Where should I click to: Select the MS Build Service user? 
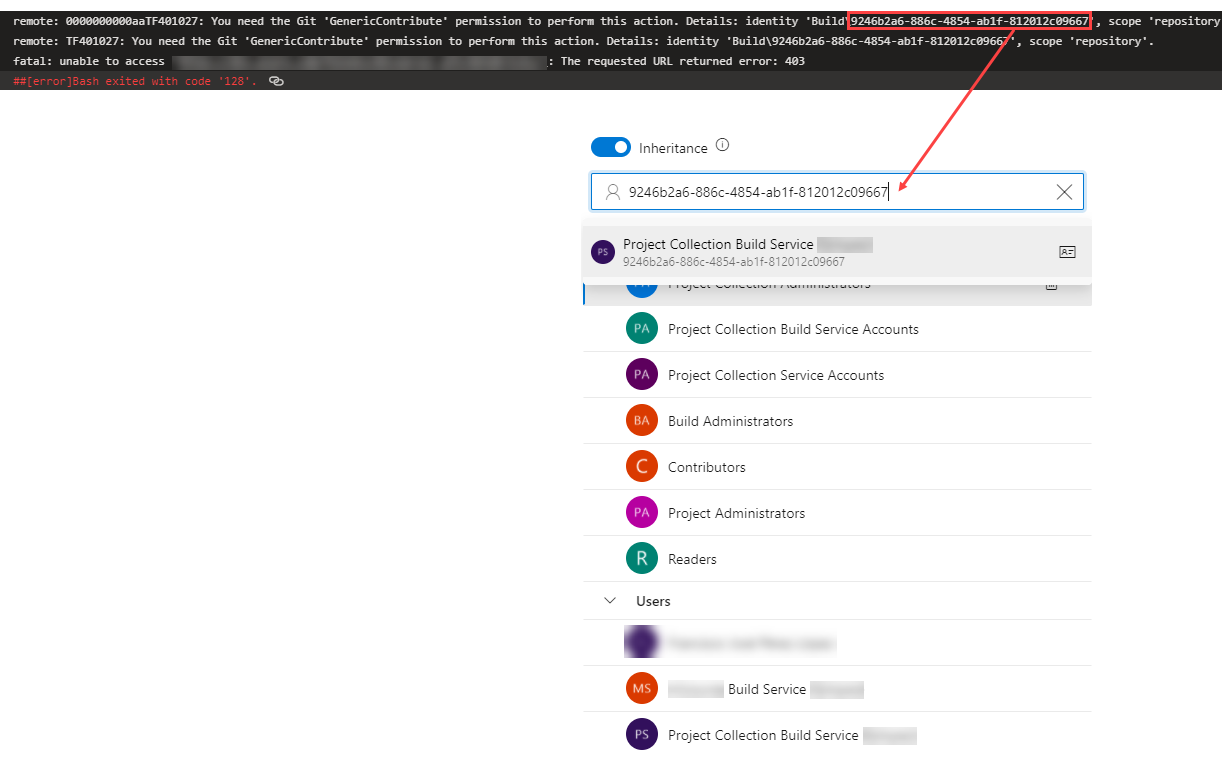tap(837, 689)
